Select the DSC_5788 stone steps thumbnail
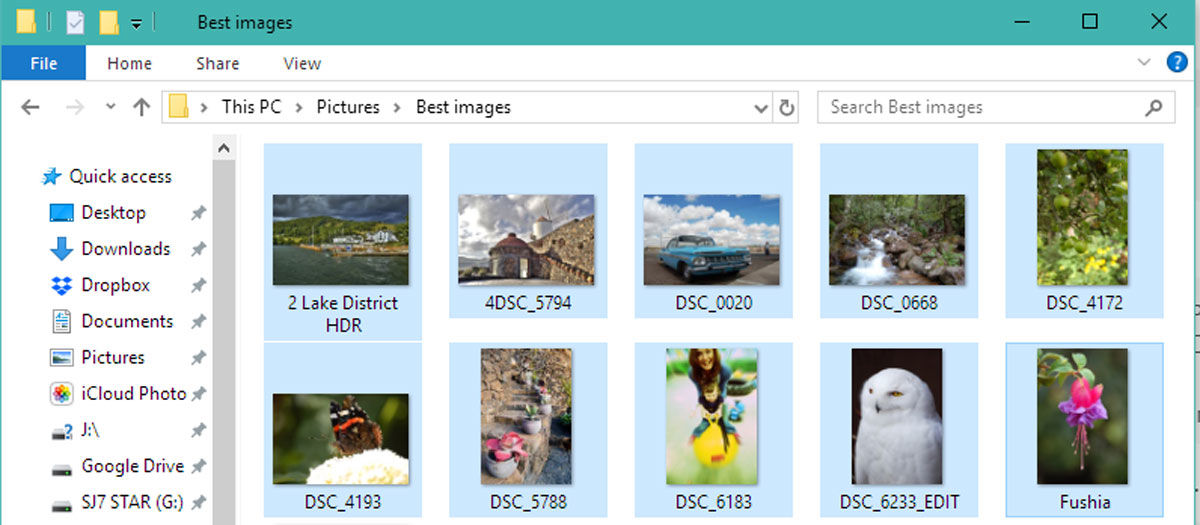The height and width of the screenshot is (525, 1200). pos(527,416)
